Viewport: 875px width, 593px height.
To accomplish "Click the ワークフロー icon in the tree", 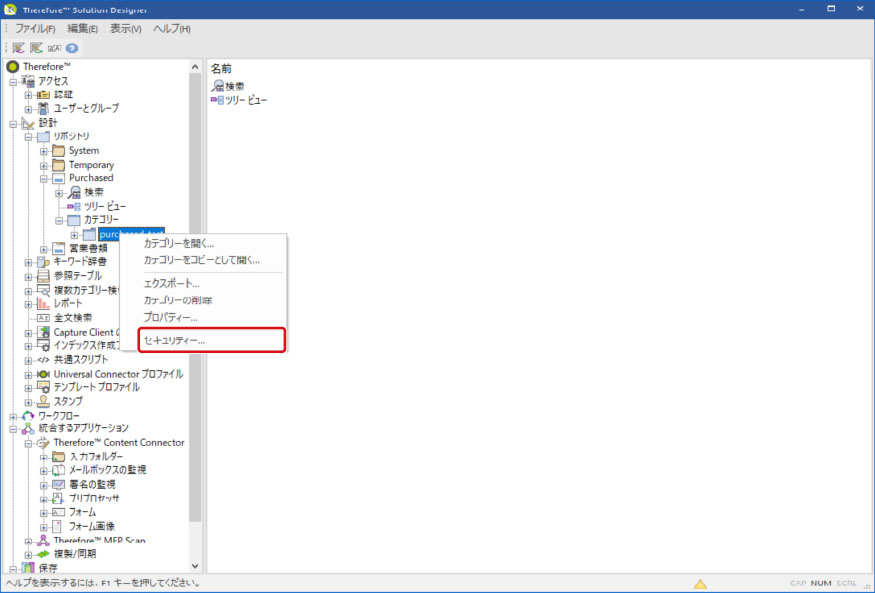I will (28, 415).
